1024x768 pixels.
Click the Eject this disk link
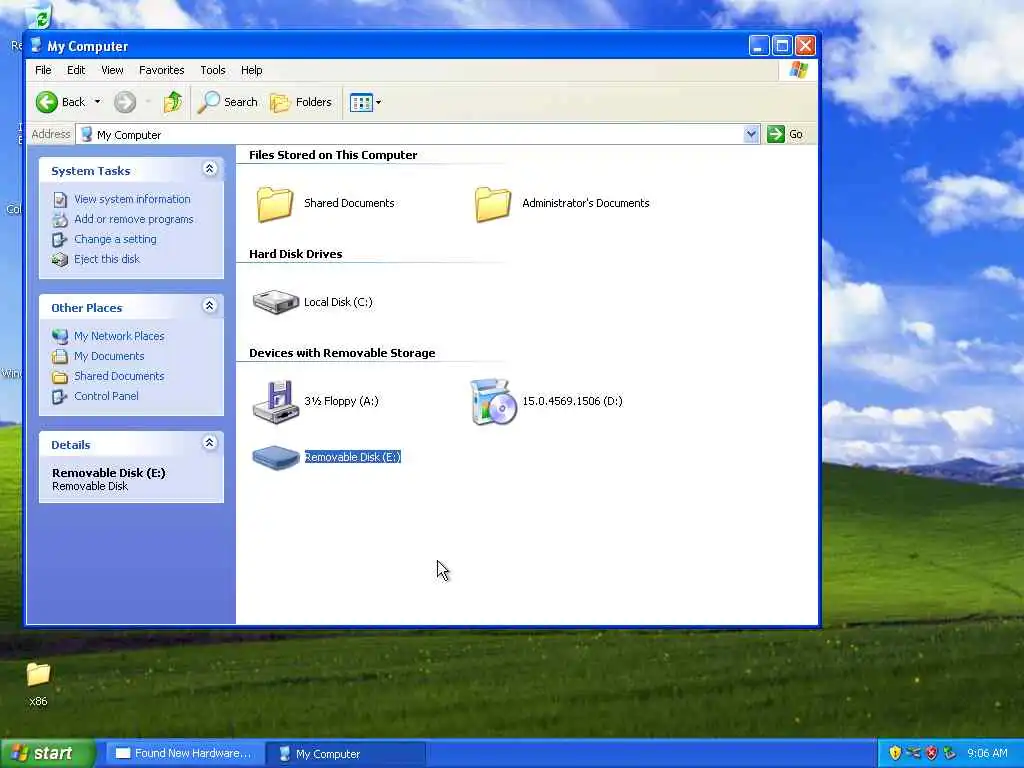pos(106,259)
